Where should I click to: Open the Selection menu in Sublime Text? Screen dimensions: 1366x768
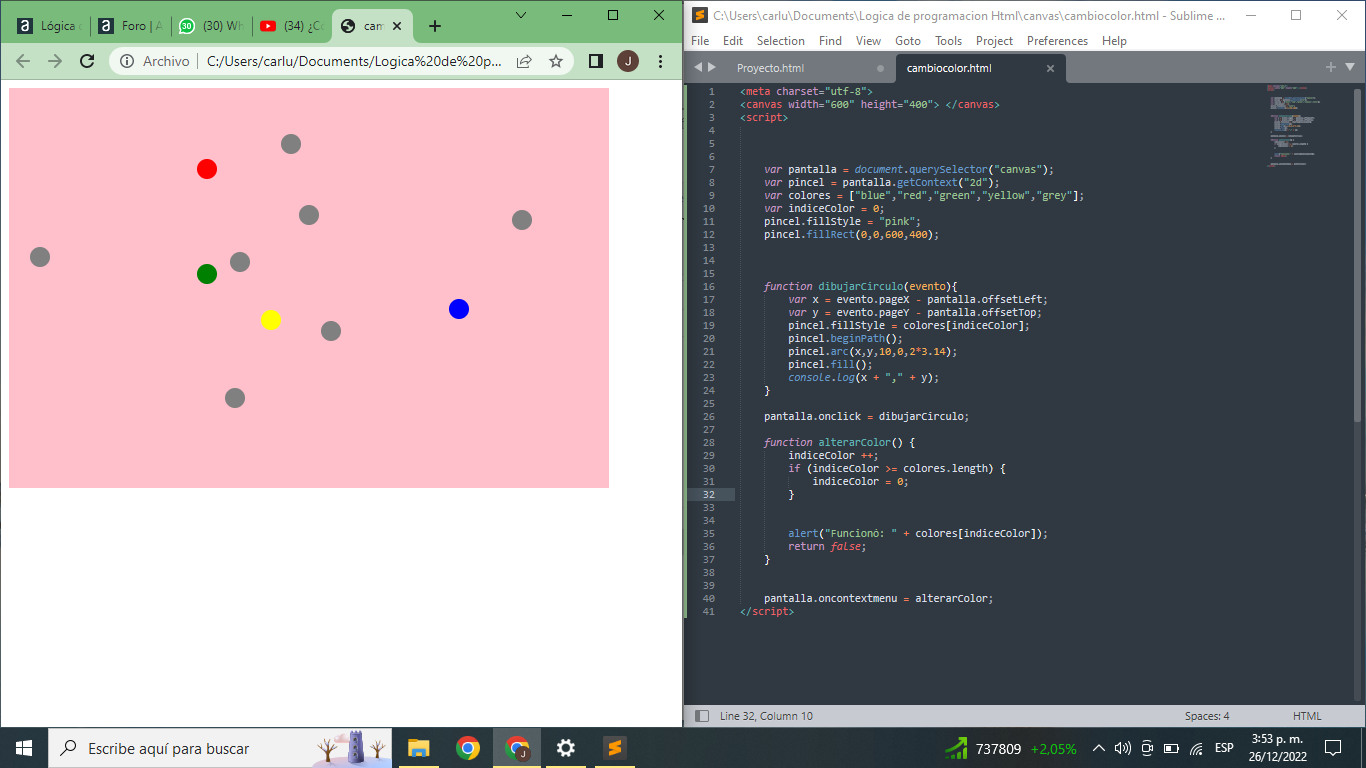pyautogui.click(x=781, y=41)
